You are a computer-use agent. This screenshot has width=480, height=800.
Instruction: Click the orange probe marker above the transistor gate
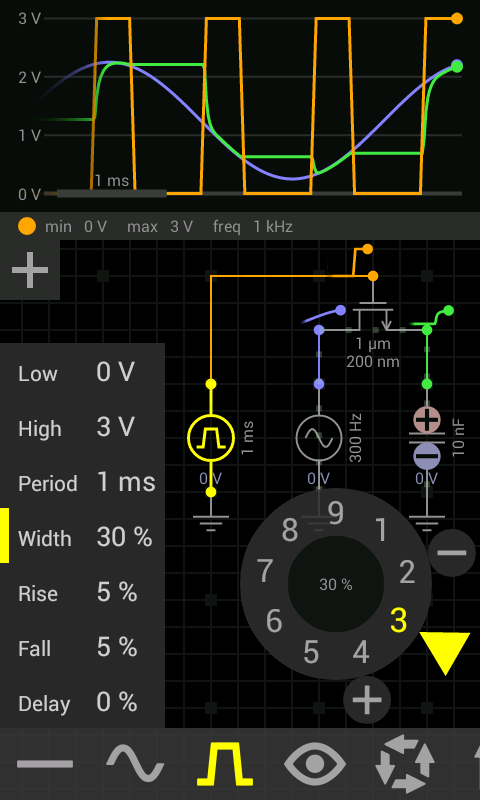(367, 249)
